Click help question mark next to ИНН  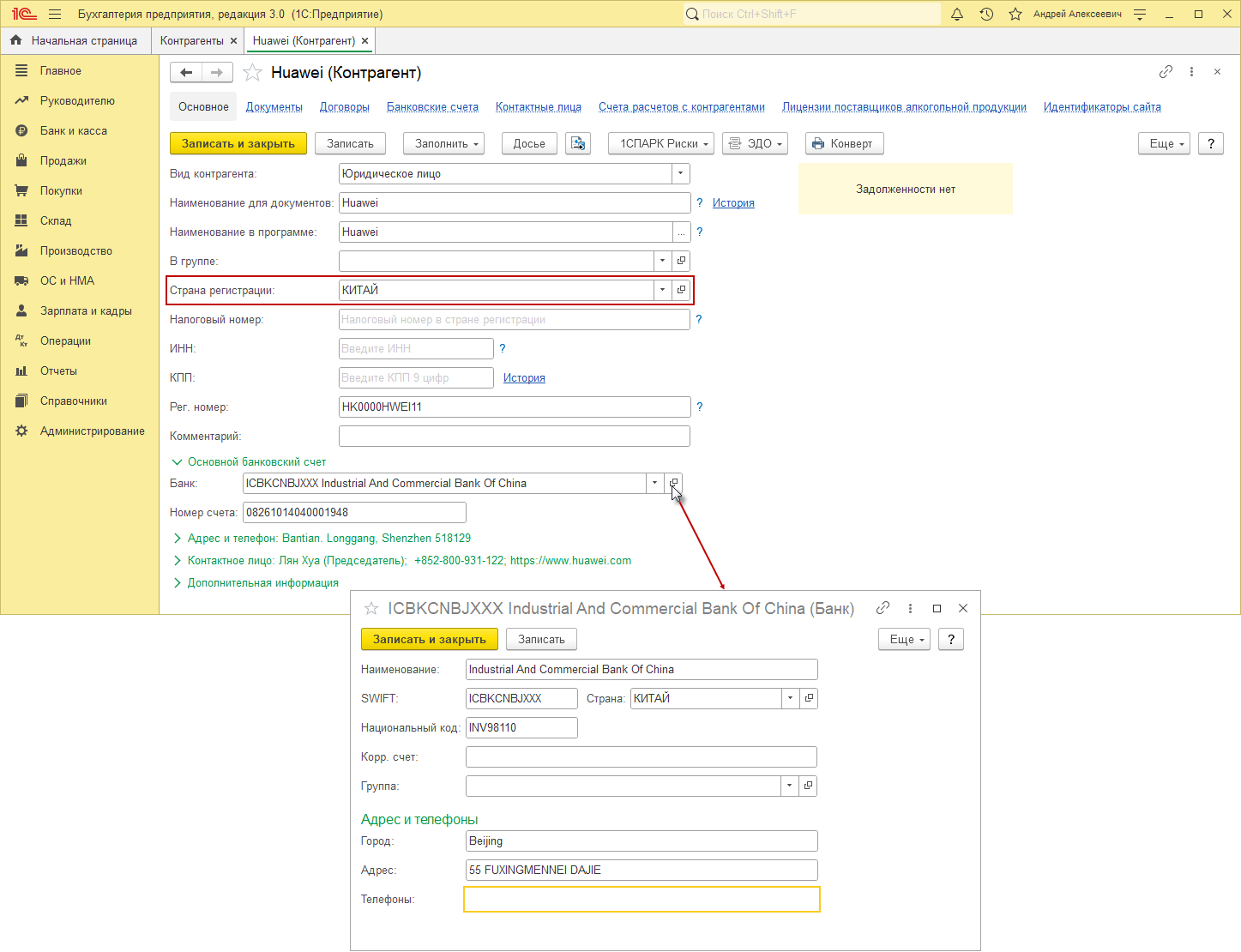point(503,348)
